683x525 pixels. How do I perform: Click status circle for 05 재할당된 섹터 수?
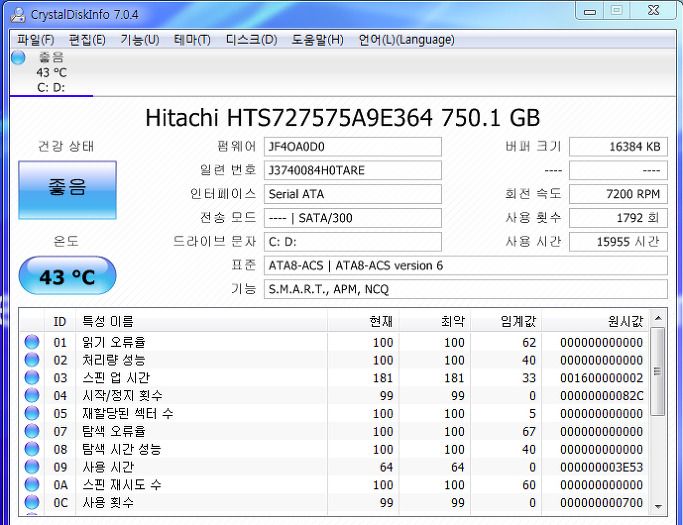coord(32,413)
